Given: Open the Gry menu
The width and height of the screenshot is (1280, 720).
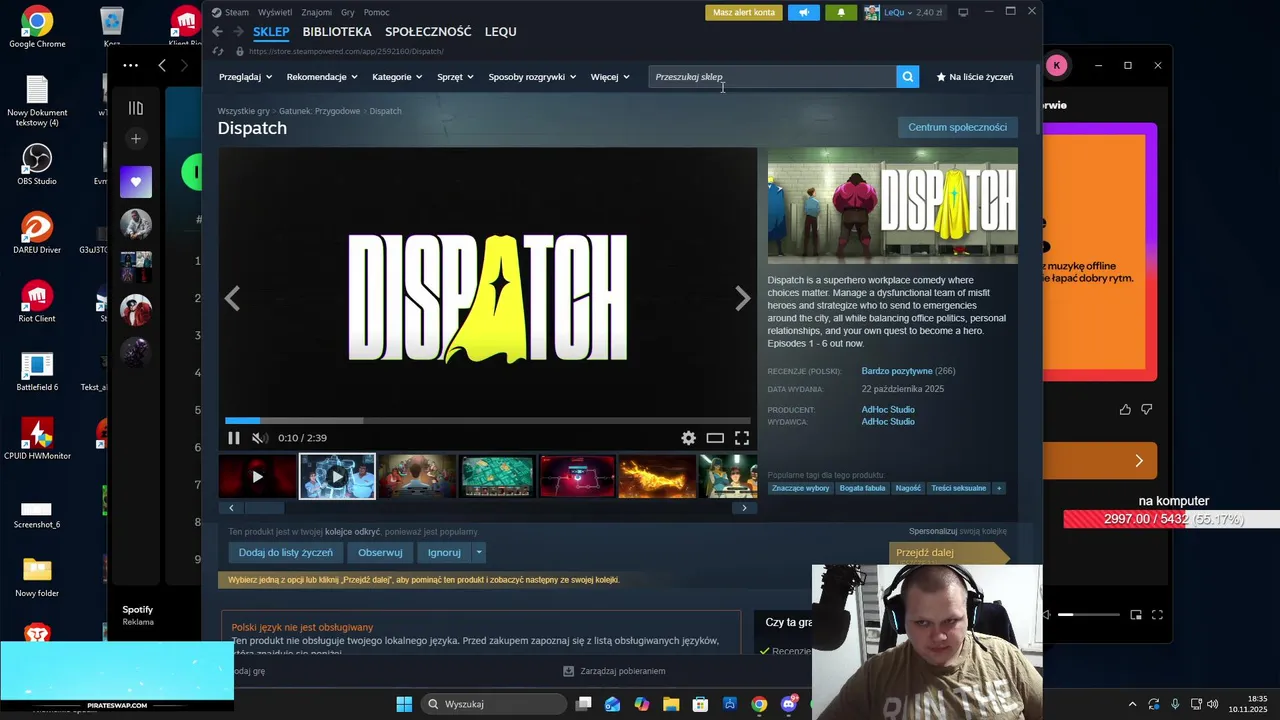Looking at the screenshot, I should [x=348, y=12].
